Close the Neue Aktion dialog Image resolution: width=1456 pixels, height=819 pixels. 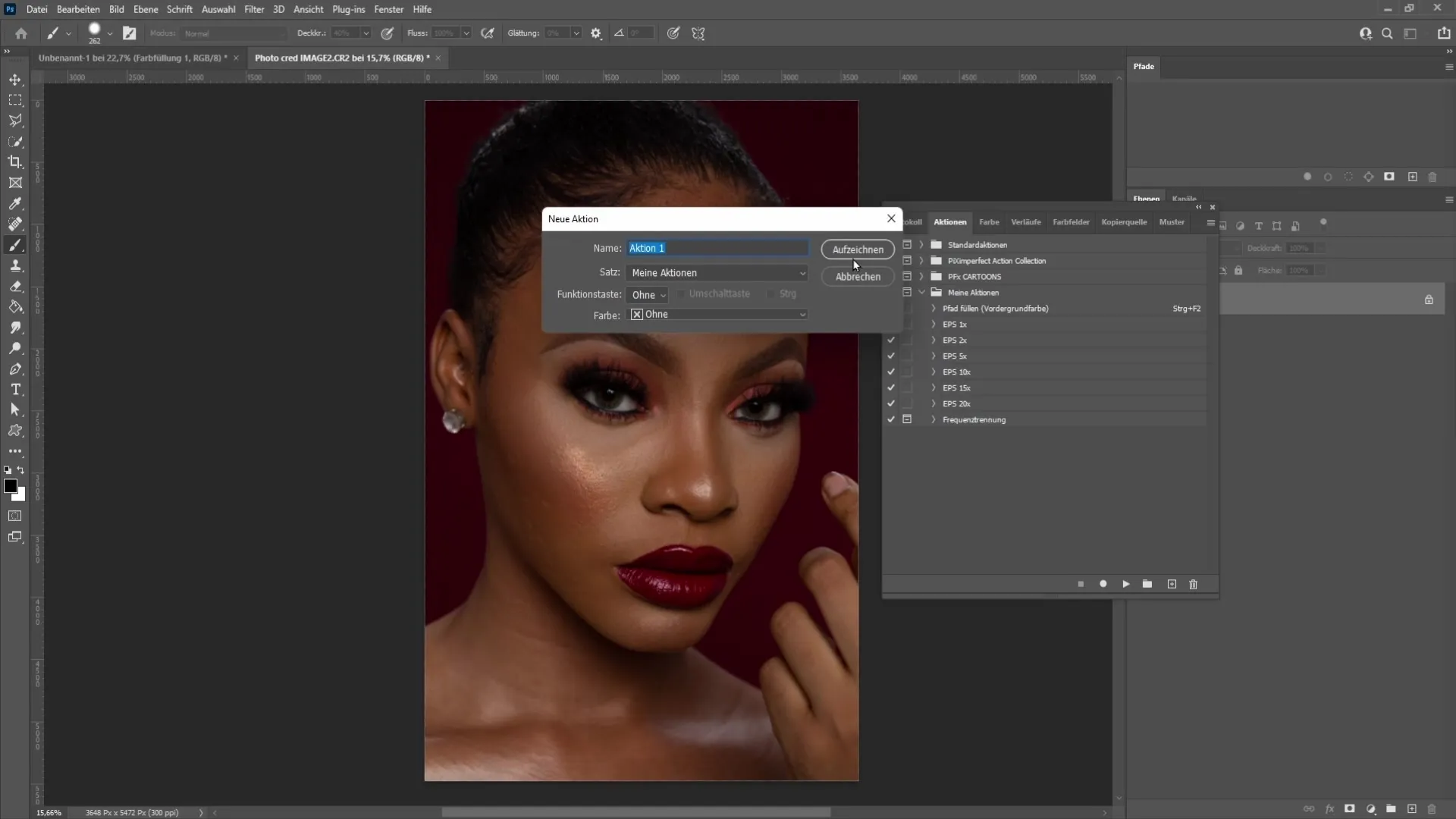coord(891,219)
